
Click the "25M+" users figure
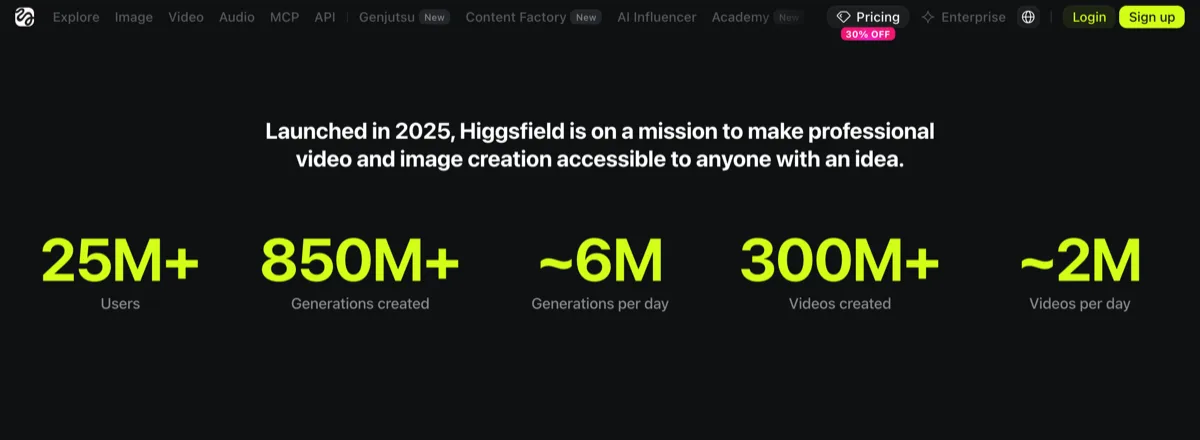pyautogui.click(x=120, y=261)
